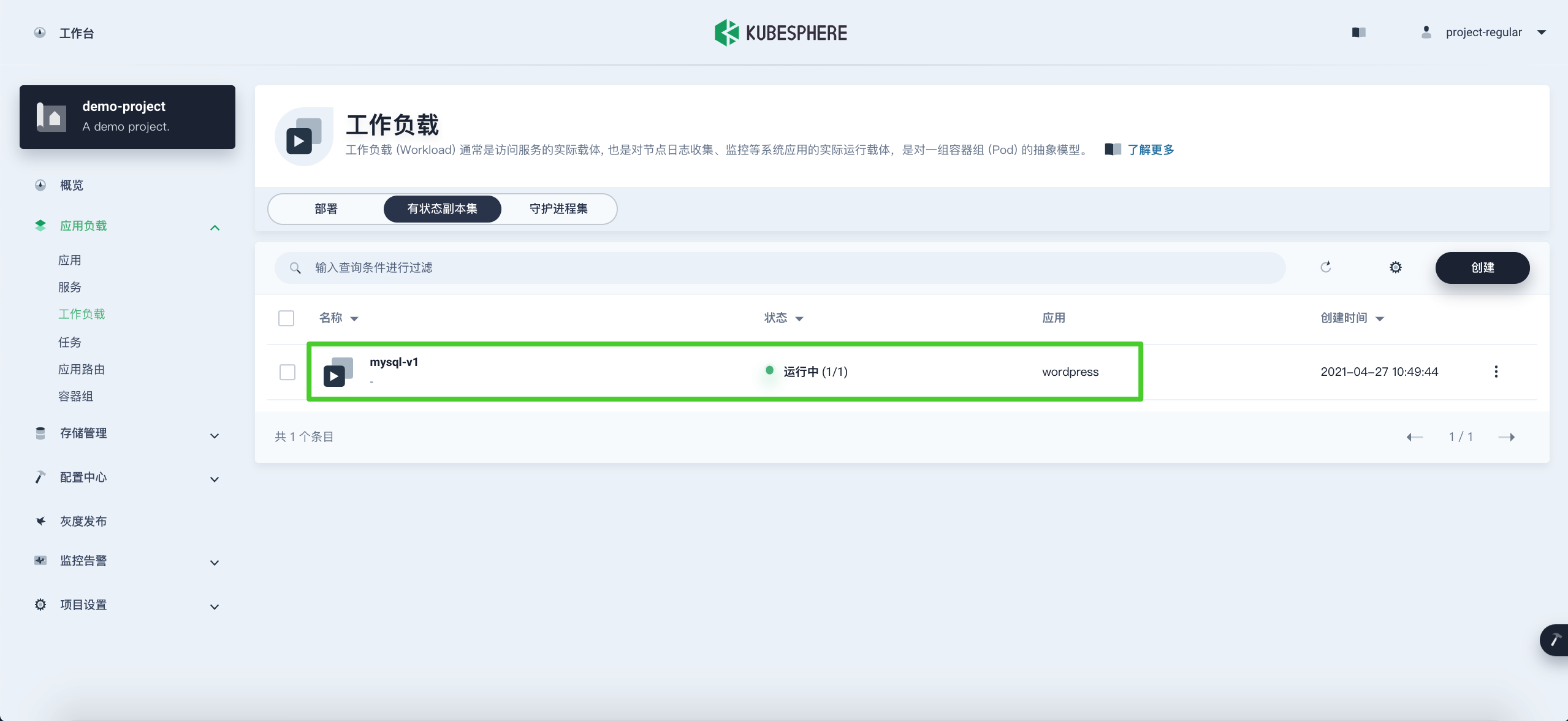Image resolution: width=1568 pixels, height=721 pixels.
Task: Open 容器组 in the sidebar
Action: [x=75, y=396]
